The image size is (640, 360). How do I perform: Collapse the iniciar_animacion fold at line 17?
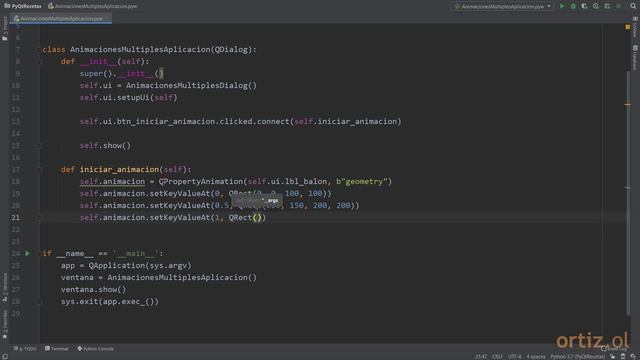tap(40, 169)
